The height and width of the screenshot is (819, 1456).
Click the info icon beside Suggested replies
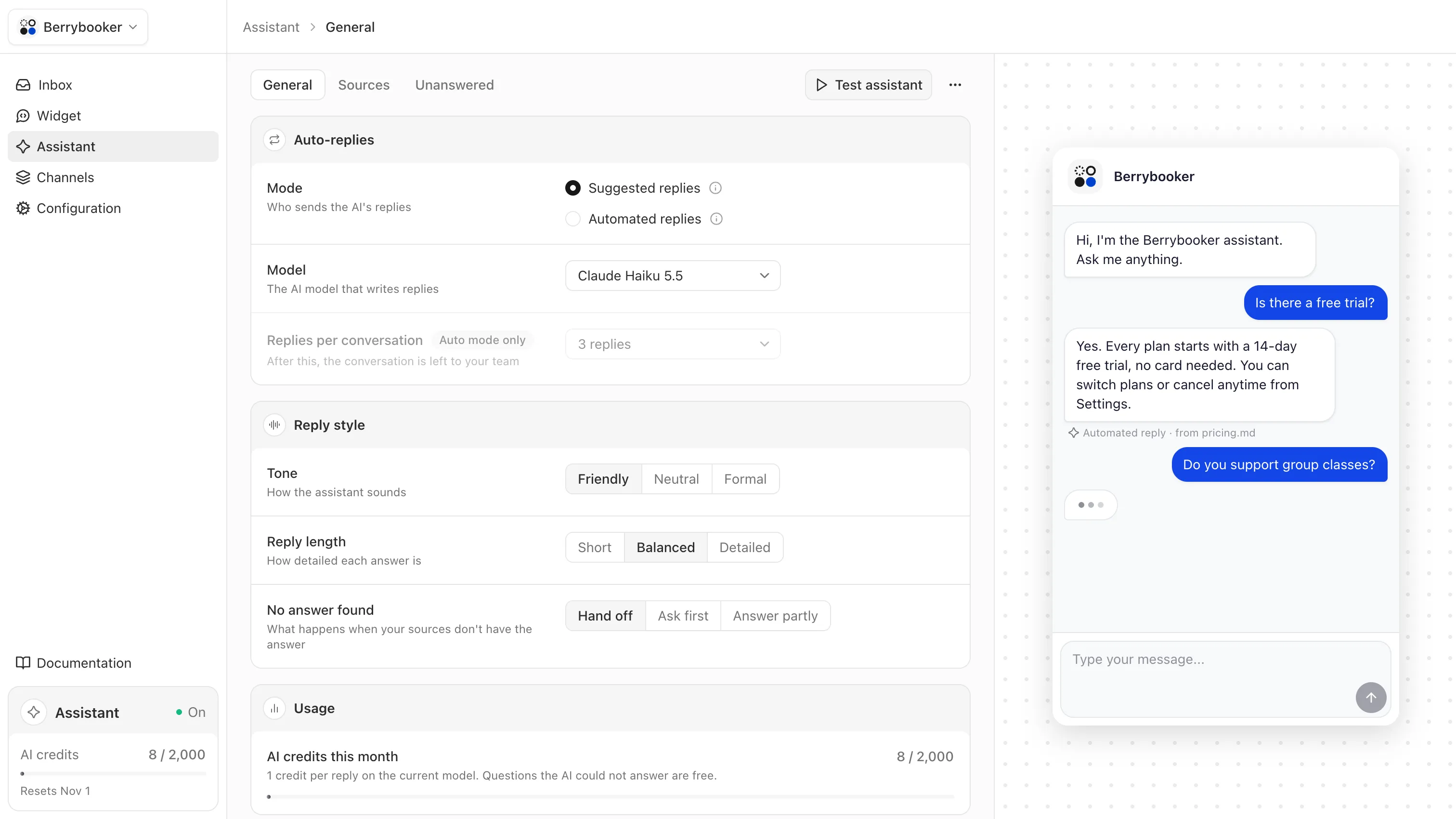tap(715, 188)
